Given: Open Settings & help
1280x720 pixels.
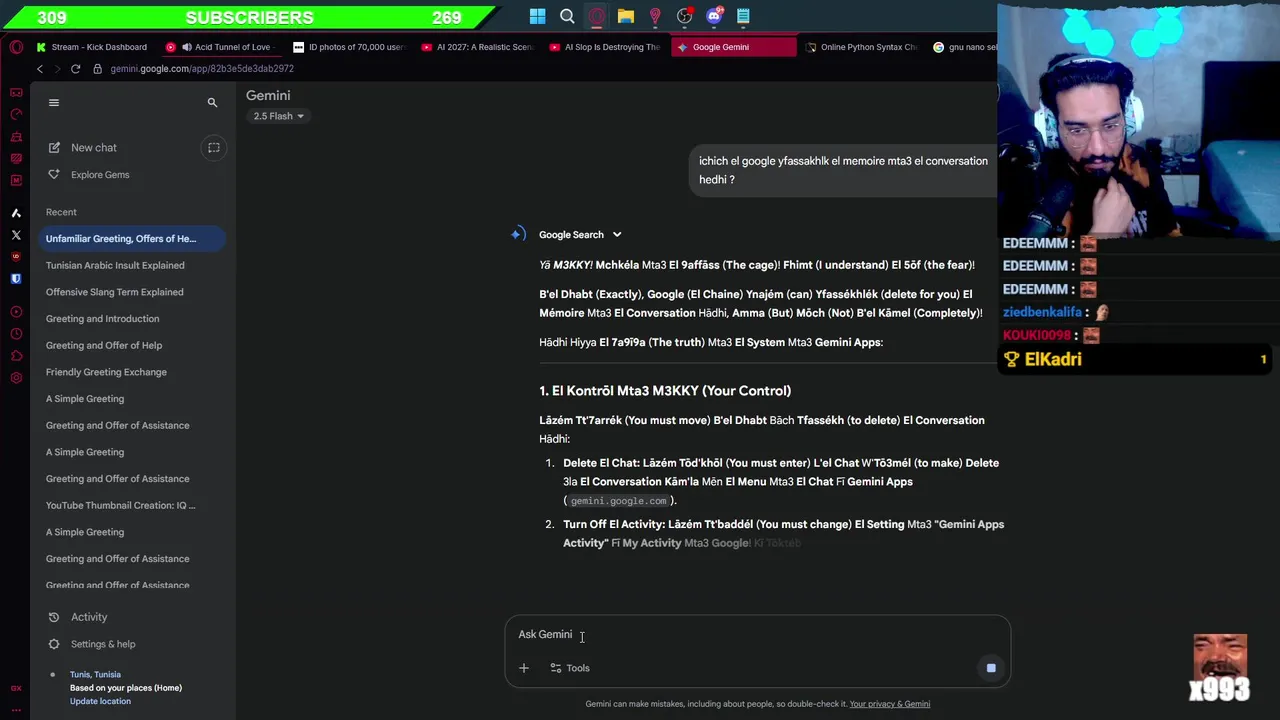Looking at the screenshot, I should (103, 644).
